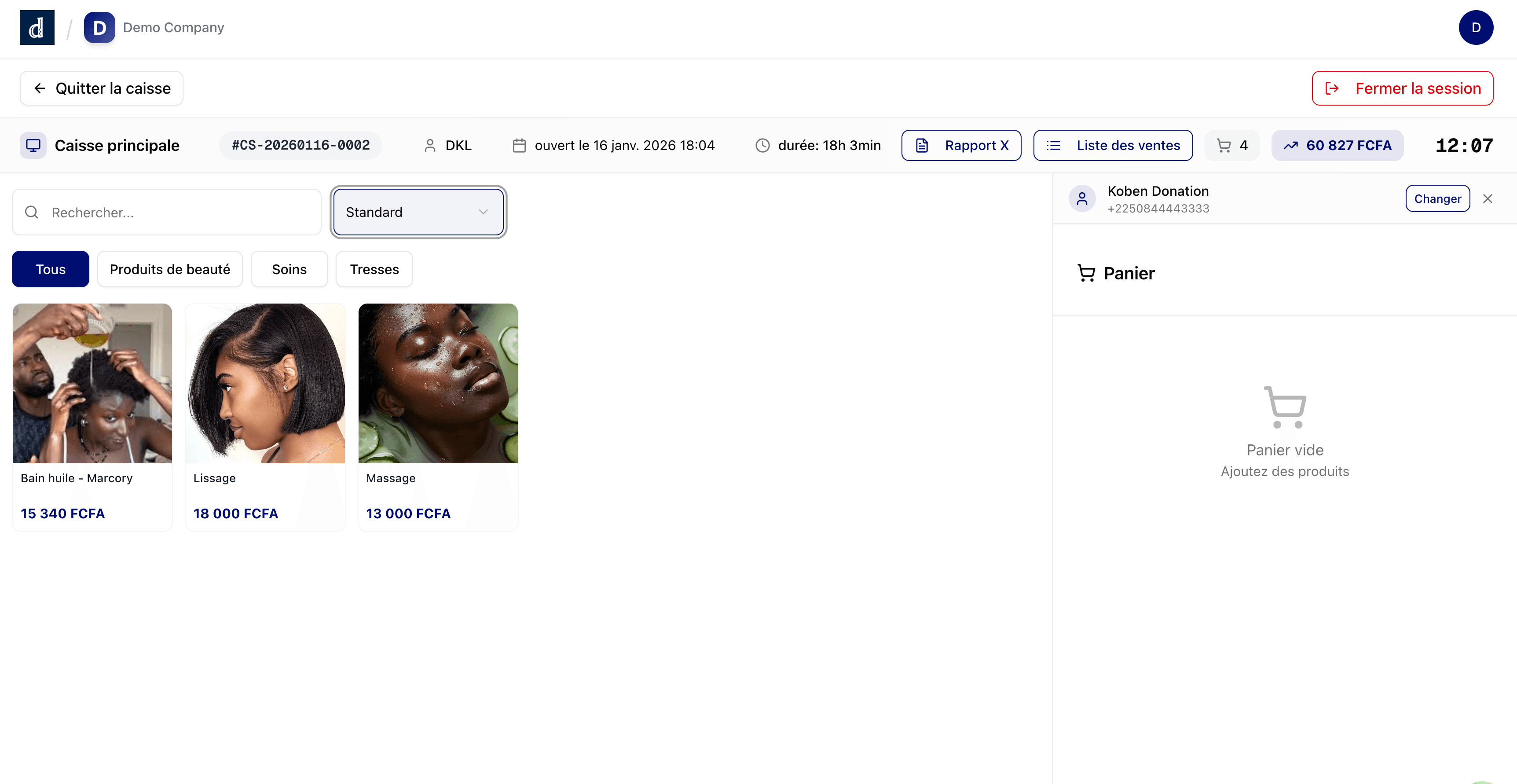The height and width of the screenshot is (784, 1517).
Task: Focus the Rechercher search field
Action: [177, 212]
